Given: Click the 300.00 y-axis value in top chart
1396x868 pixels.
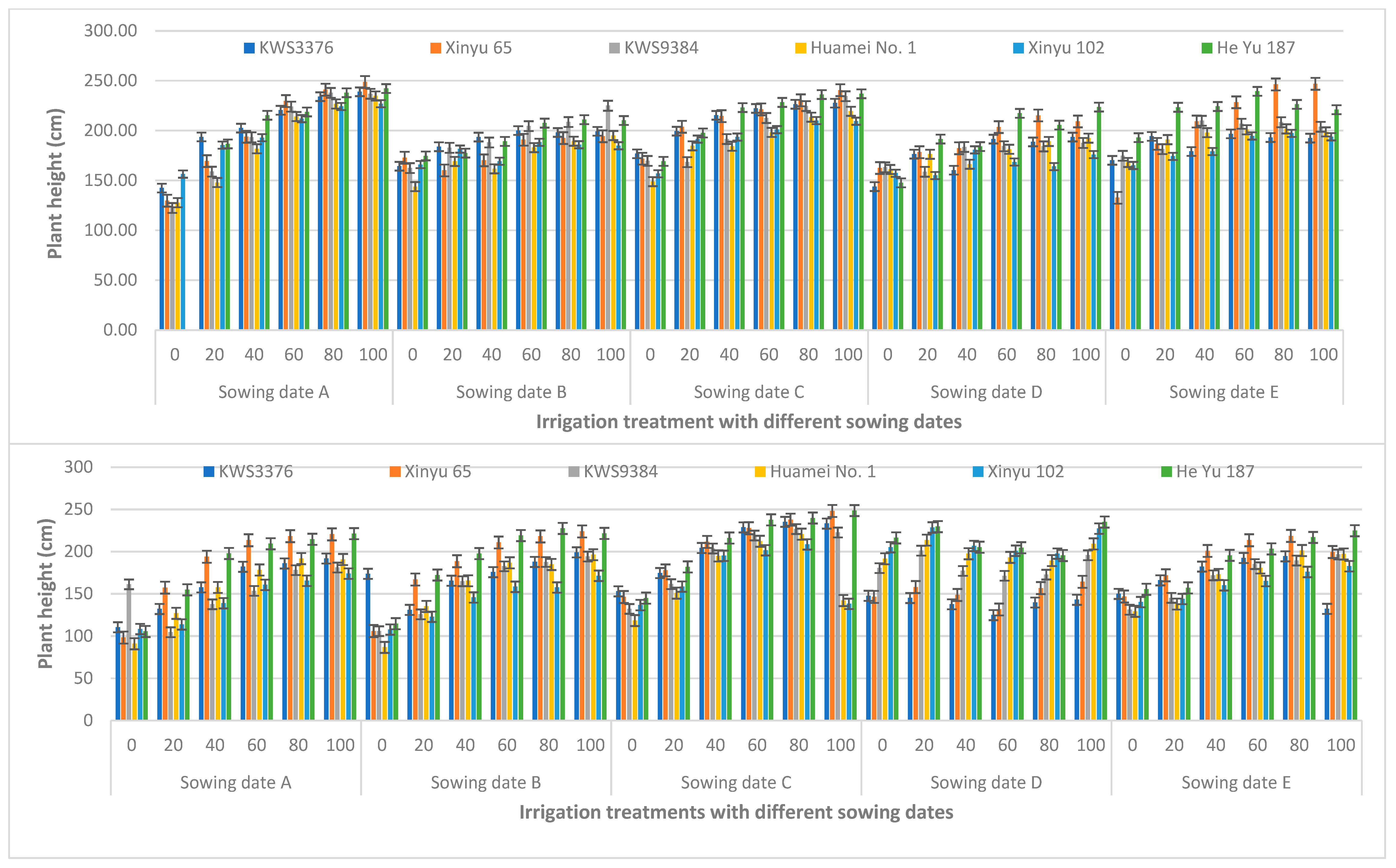Looking at the screenshot, I should click(111, 30).
